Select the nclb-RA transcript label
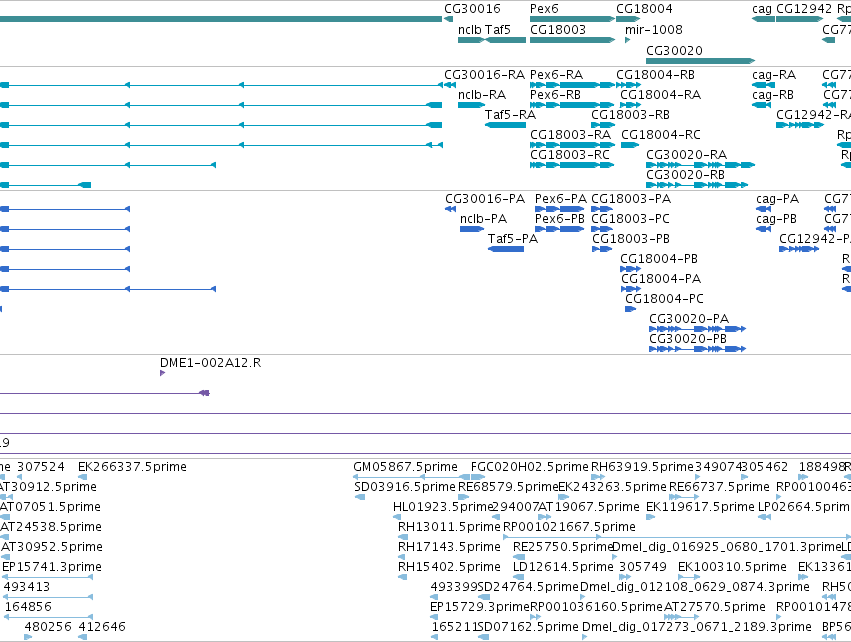Screen dimensions: 851x642 coord(482,95)
